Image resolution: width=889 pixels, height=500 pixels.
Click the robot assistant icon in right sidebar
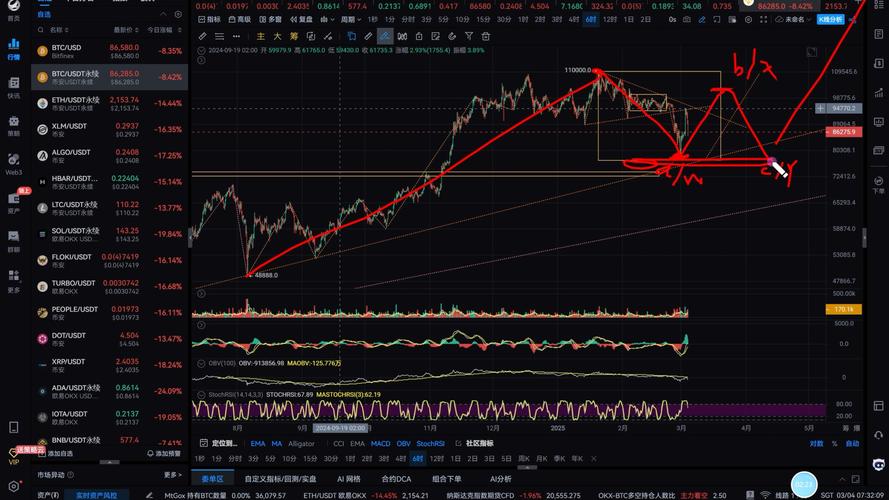[x=879, y=465]
